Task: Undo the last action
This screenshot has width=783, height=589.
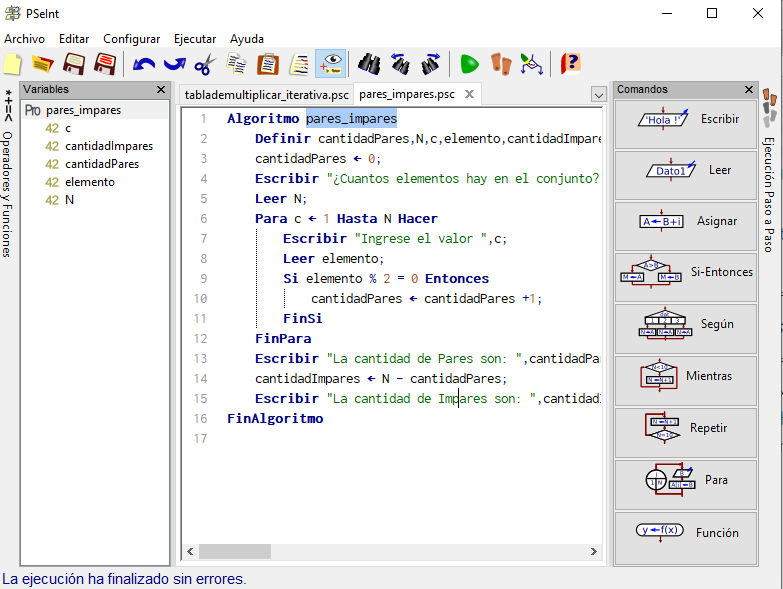Action: point(144,64)
